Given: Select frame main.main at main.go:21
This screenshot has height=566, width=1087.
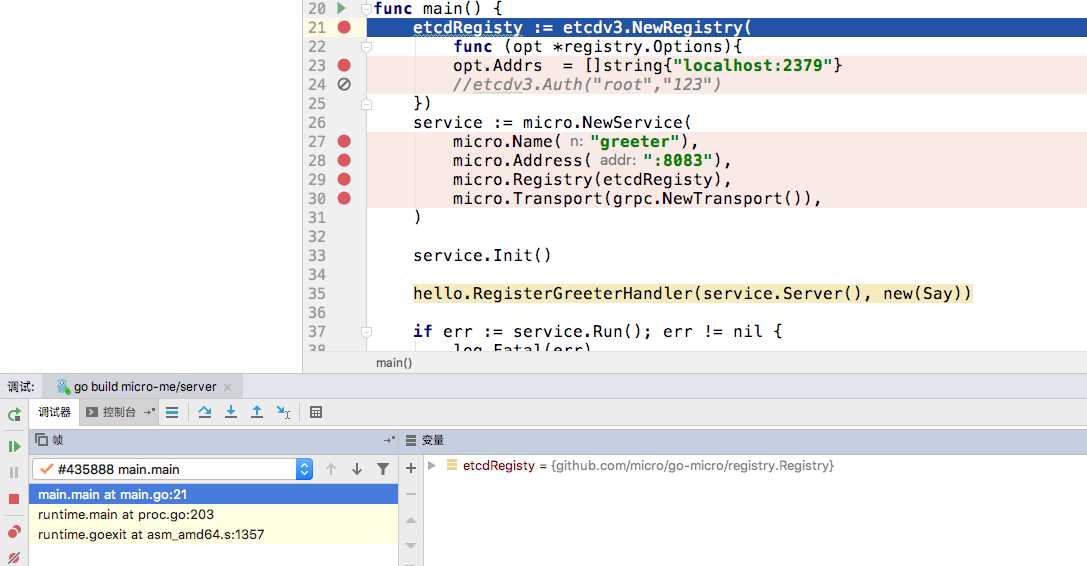Looking at the screenshot, I should [x=214, y=495].
